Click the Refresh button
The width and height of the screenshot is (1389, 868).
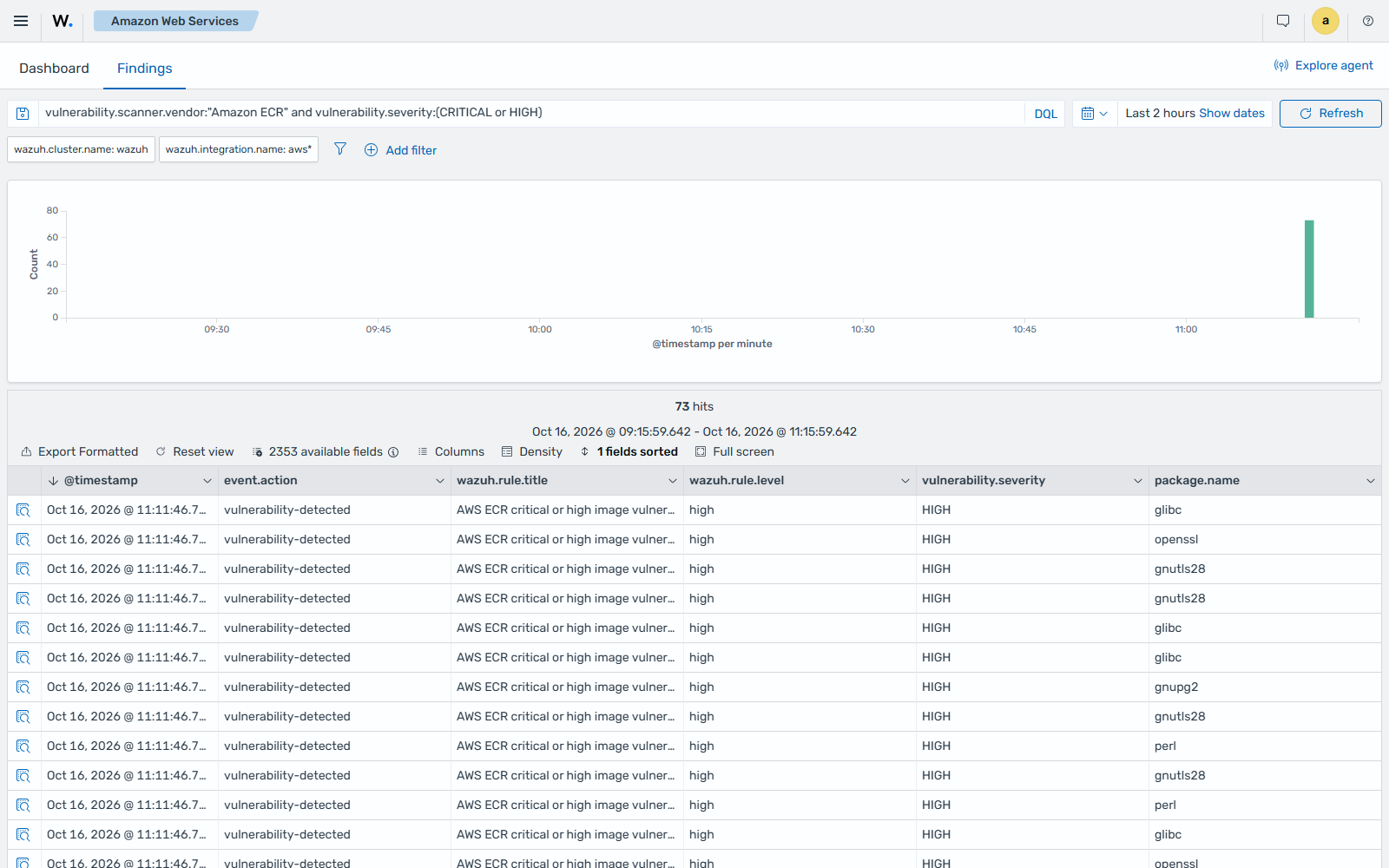(1330, 114)
